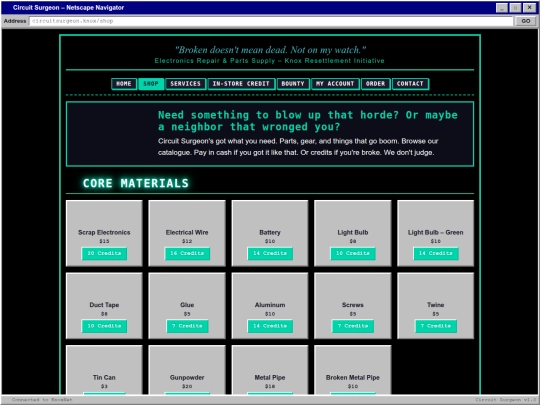
Task: Select the Metal Pipe product name
Action: [x=270, y=377]
